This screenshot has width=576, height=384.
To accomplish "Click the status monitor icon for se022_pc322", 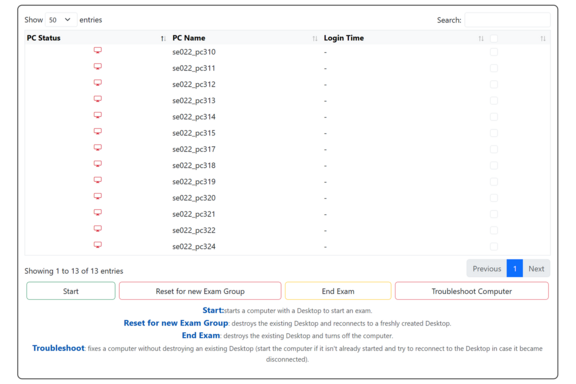I will click(x=98, y=228).
